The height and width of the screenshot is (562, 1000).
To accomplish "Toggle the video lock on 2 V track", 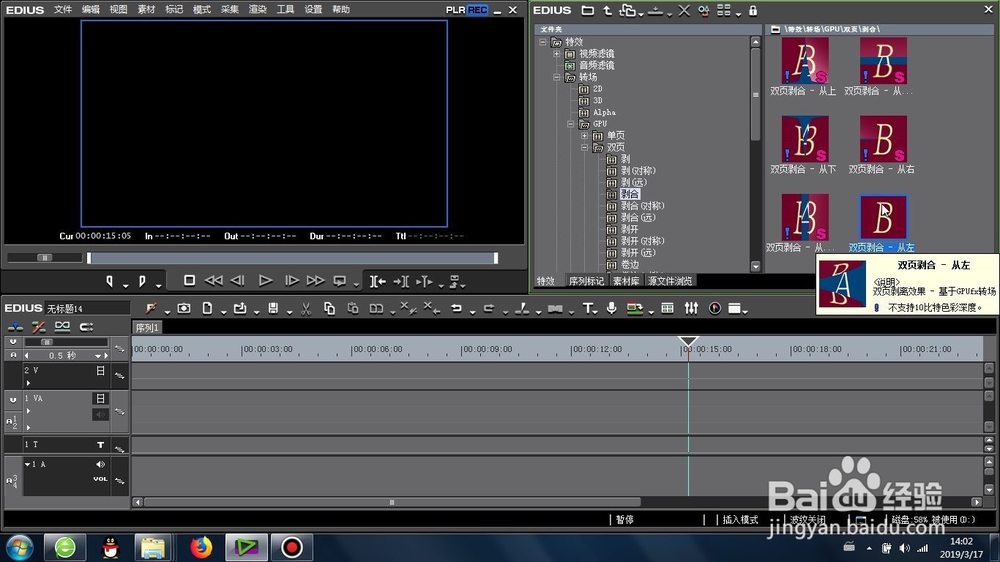I will 100,371.
